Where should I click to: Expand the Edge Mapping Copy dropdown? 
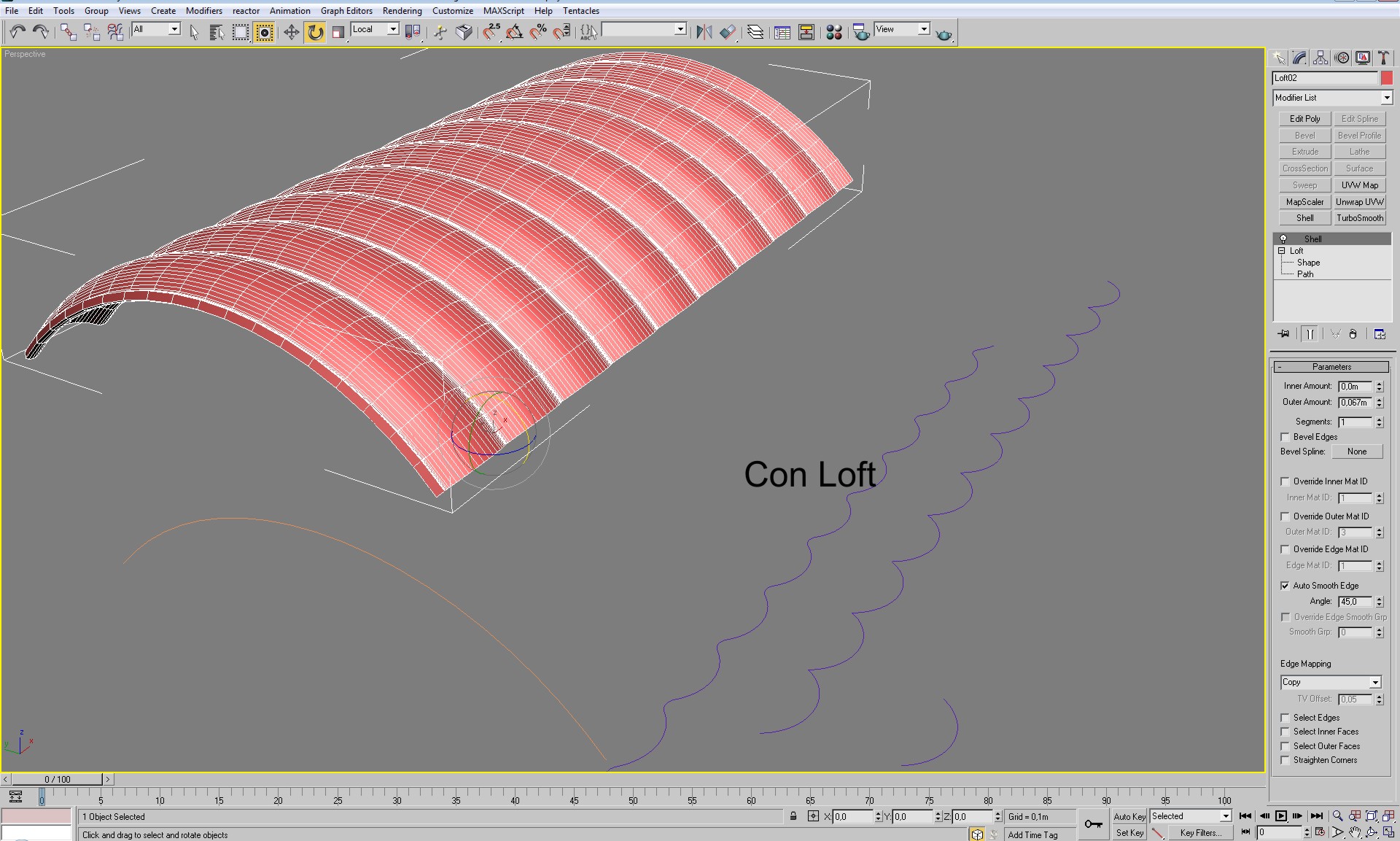[x=1374, y=683]
